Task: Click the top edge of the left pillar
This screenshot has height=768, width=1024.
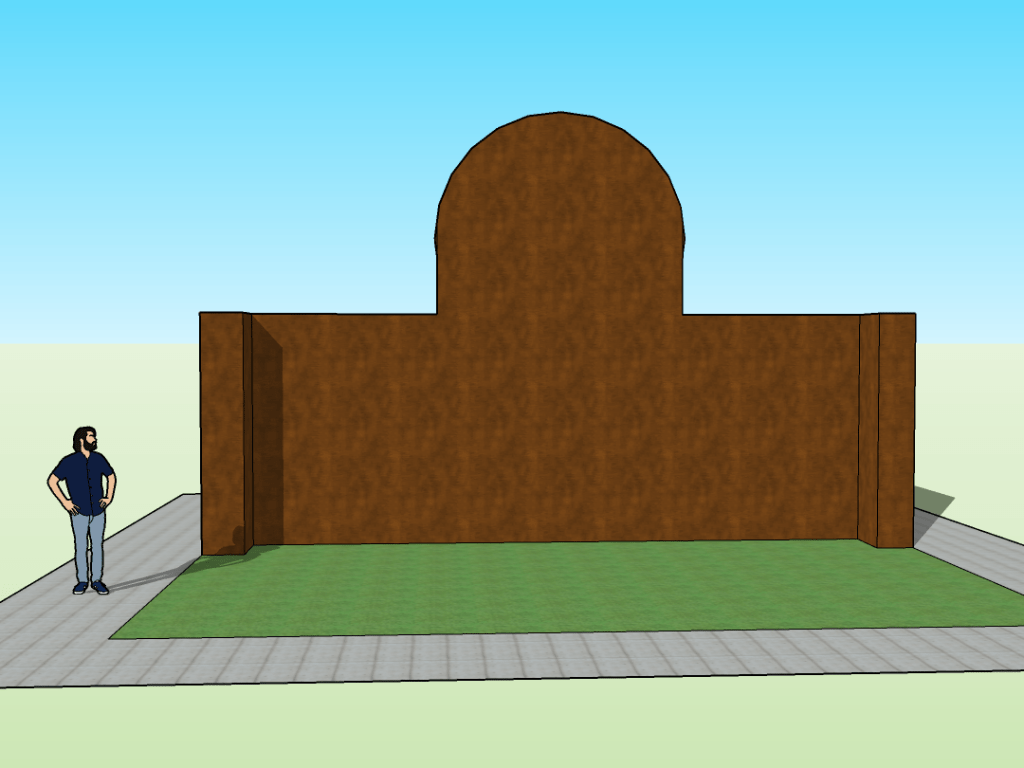Action: (222, 313)
